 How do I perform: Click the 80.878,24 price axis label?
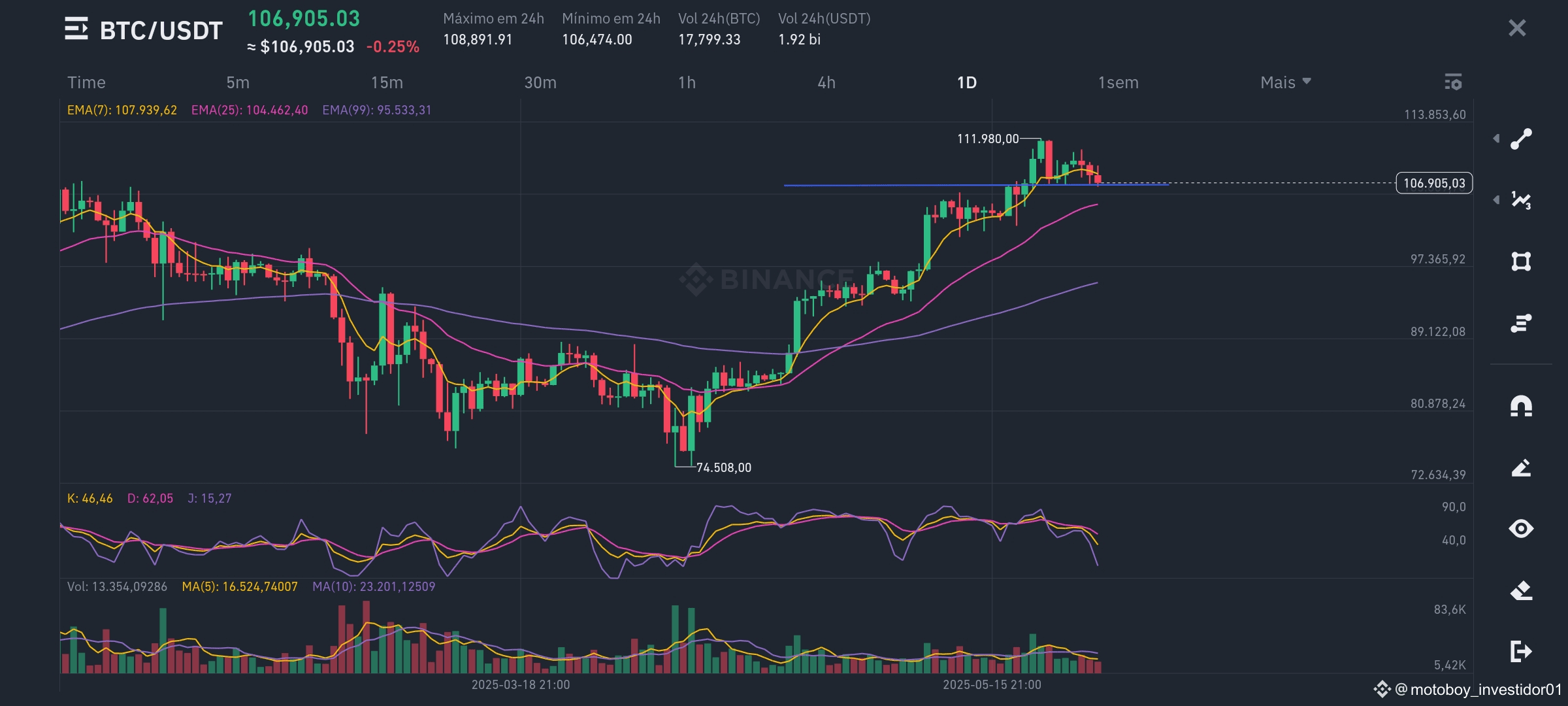point(1437,403)
